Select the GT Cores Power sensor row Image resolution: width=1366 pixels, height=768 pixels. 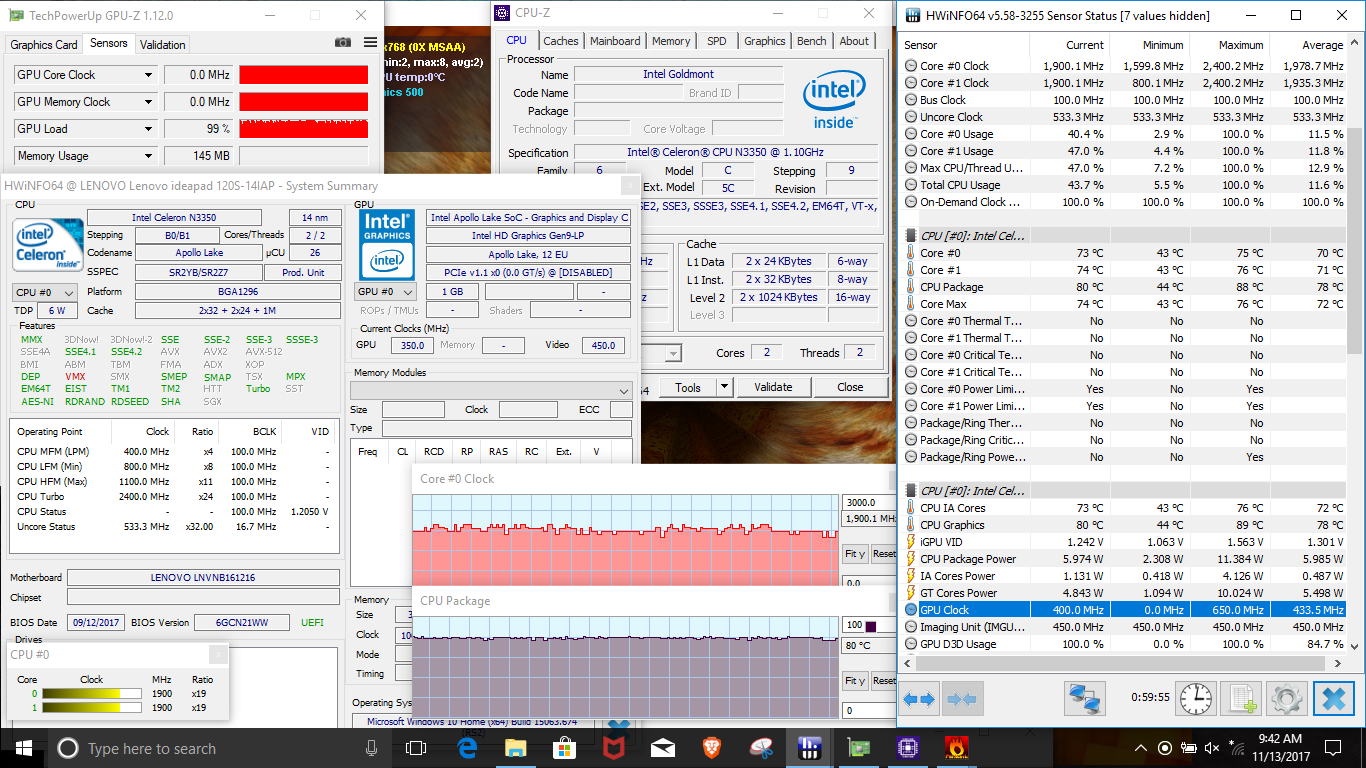pos(1124,593)
